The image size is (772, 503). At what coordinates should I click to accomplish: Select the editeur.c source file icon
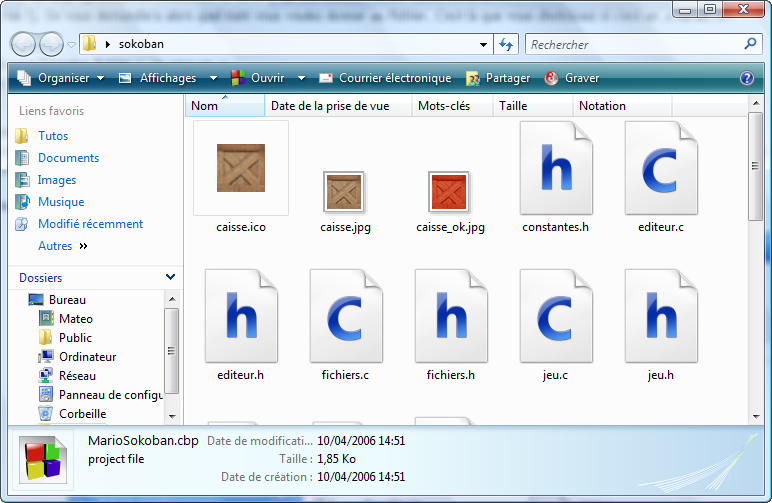660,168
